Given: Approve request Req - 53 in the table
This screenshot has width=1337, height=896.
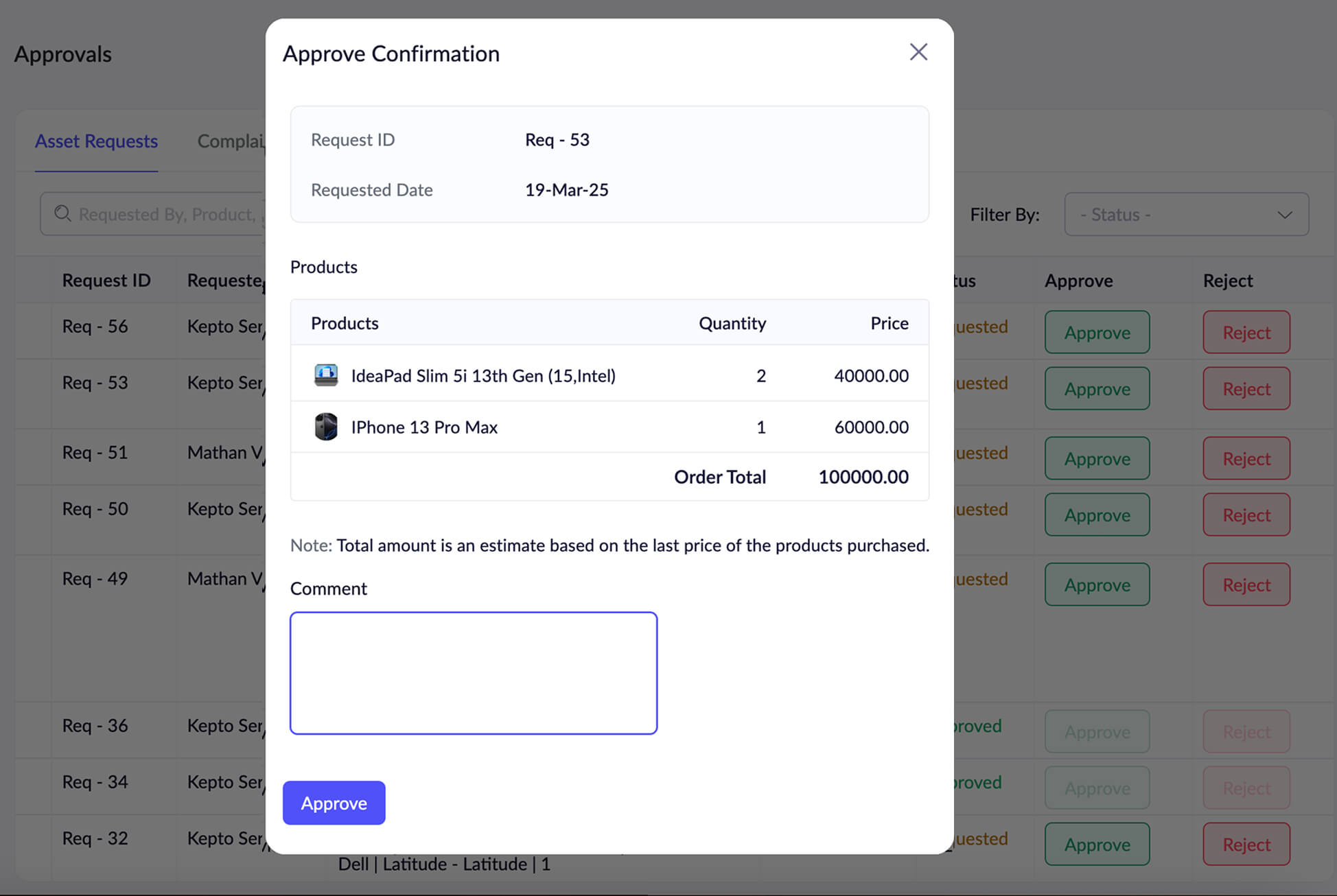Looking at the screenshot, I should pyautogui.click(x=1097, y=388).
